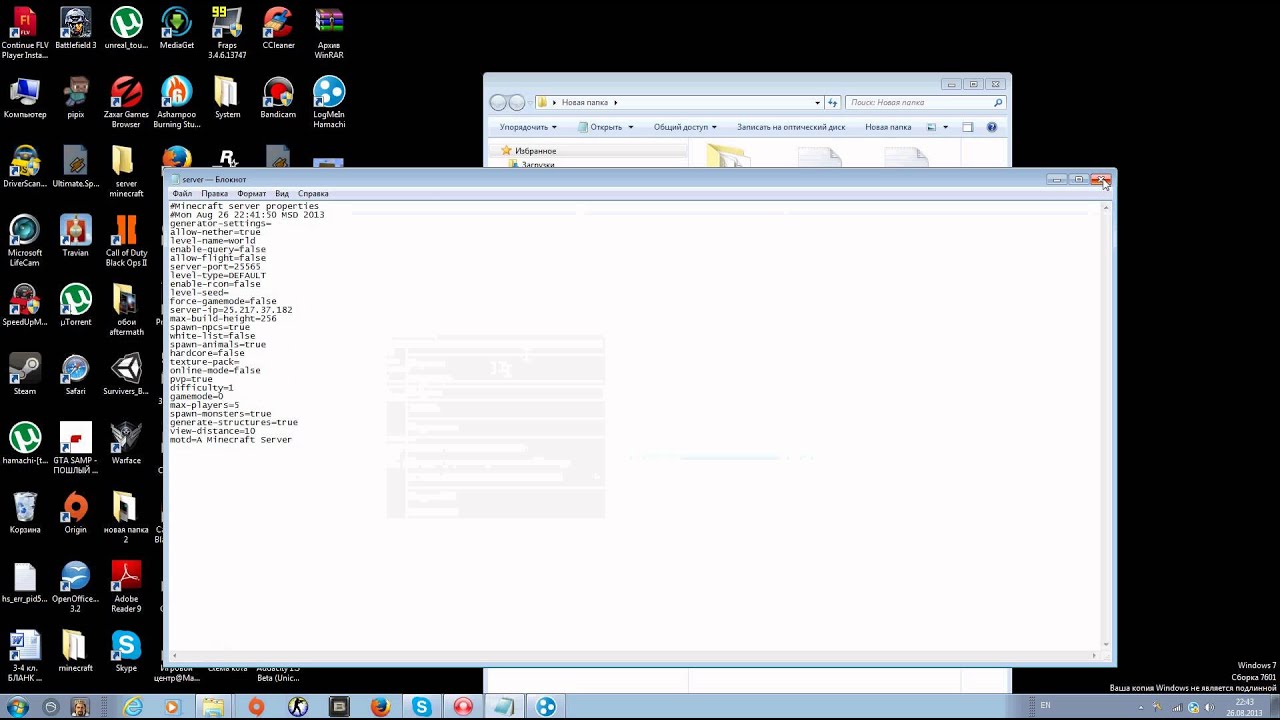Open the server minecraft folder icon
The height and width of the screenshot is (720, 1280).
pyautogui.click(x=126, y=172)
